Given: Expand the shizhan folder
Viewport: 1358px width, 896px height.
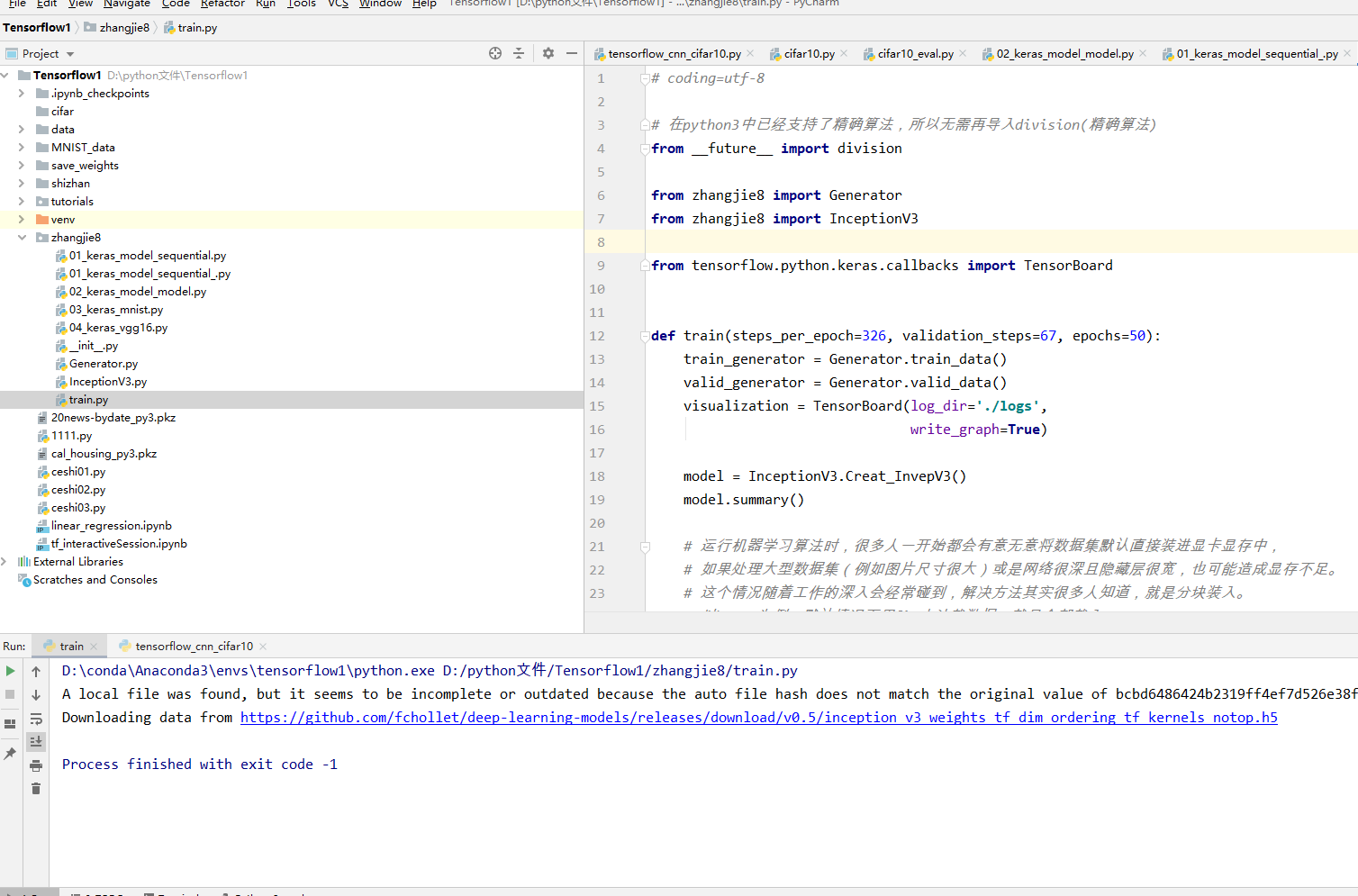Looking at the screenshot, I should (22, 184).
